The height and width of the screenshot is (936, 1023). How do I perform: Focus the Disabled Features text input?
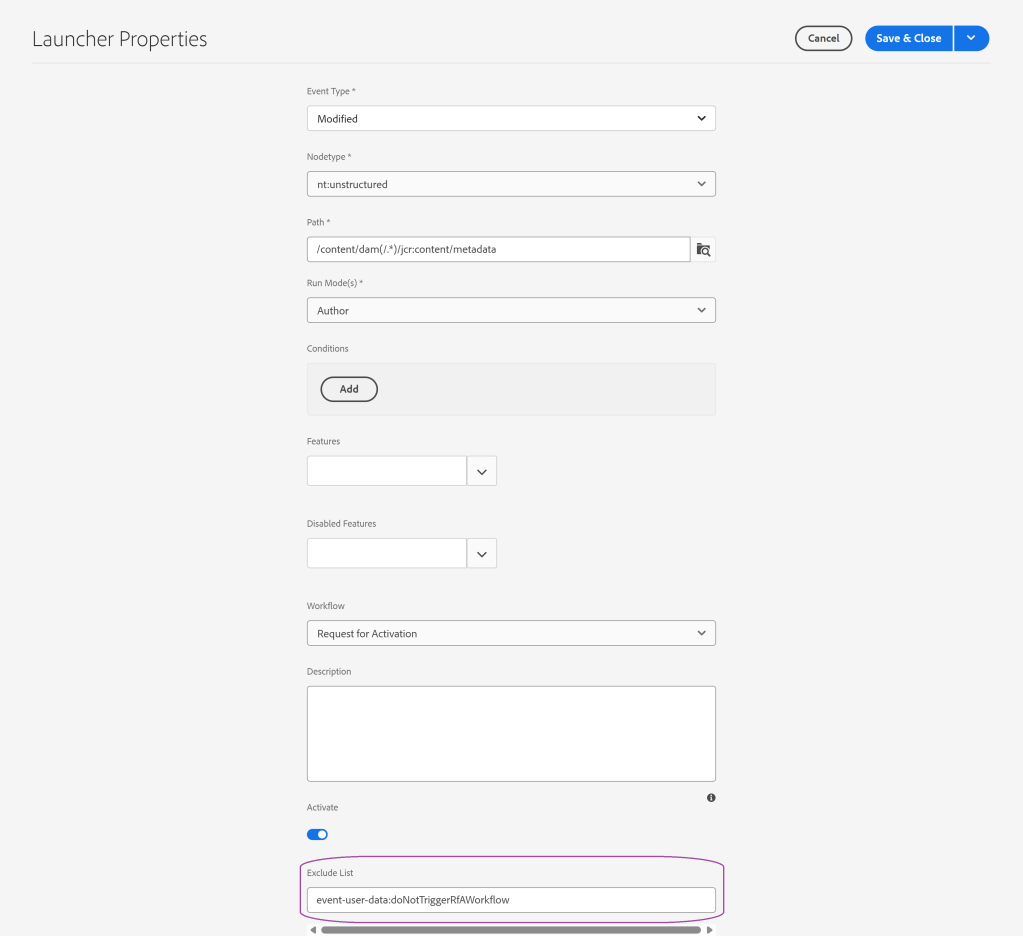386,553
